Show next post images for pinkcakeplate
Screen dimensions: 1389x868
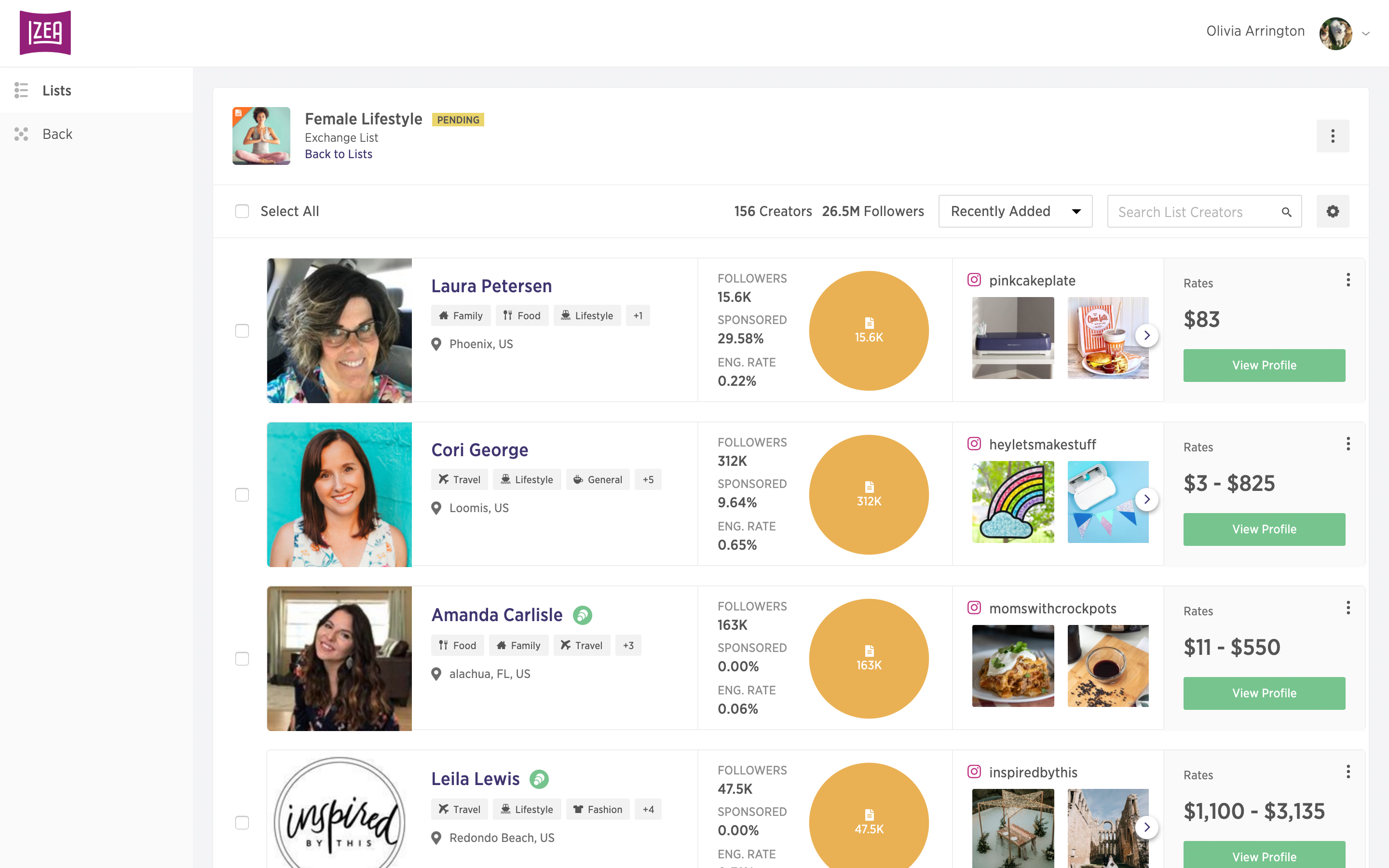point(1146,335)
